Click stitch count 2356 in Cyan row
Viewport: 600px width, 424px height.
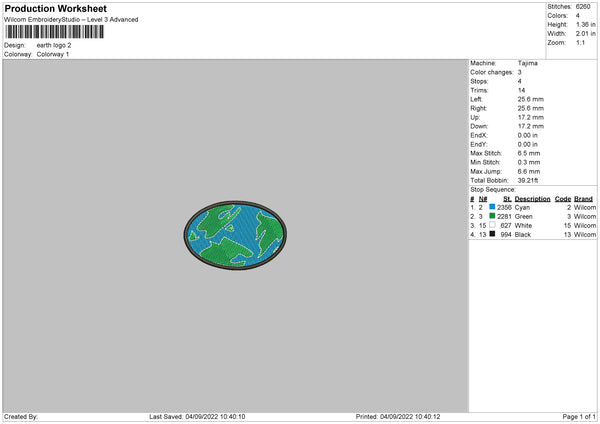[x=504, y=207]
